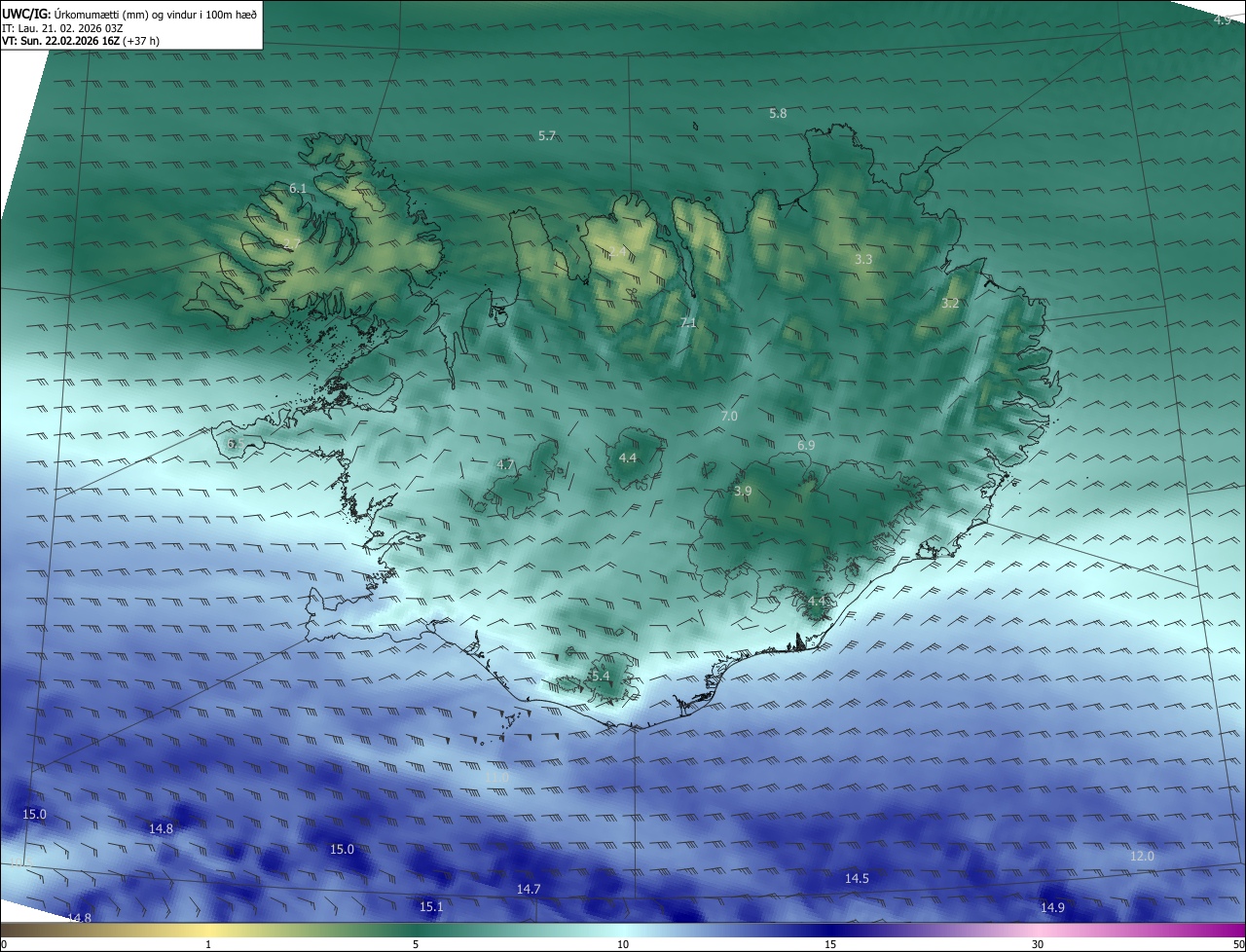Select the 6.5 value label
Image resolution: width=1246 pixels, height=952 pixels.
236,444
